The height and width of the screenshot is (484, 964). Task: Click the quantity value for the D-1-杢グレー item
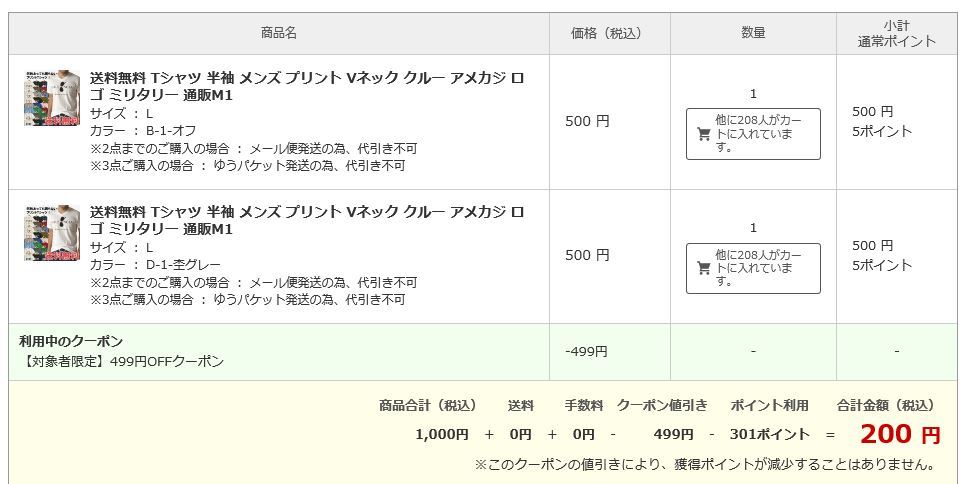(x=753, y=228)
